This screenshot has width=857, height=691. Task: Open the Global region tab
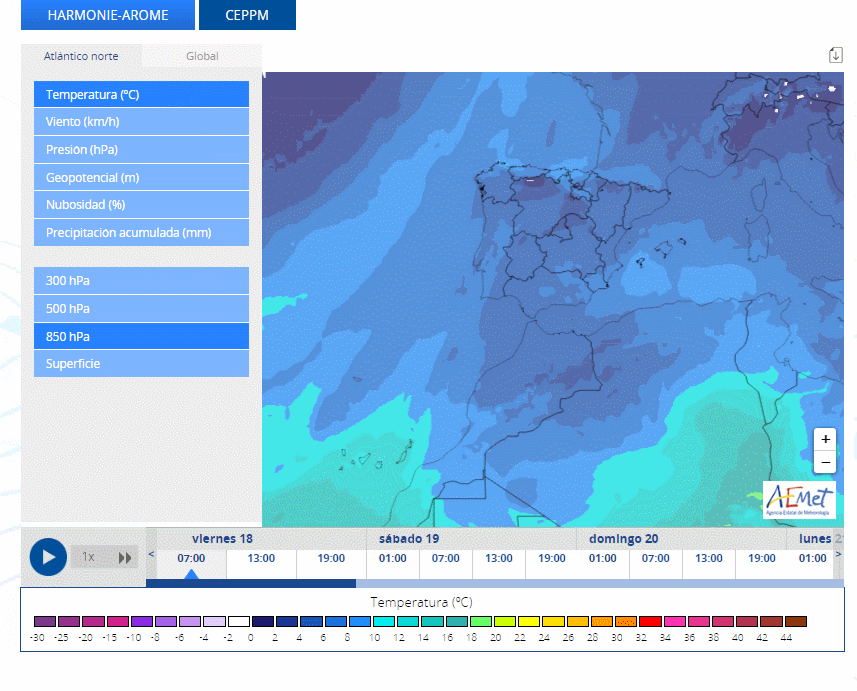tap(202, 56)
